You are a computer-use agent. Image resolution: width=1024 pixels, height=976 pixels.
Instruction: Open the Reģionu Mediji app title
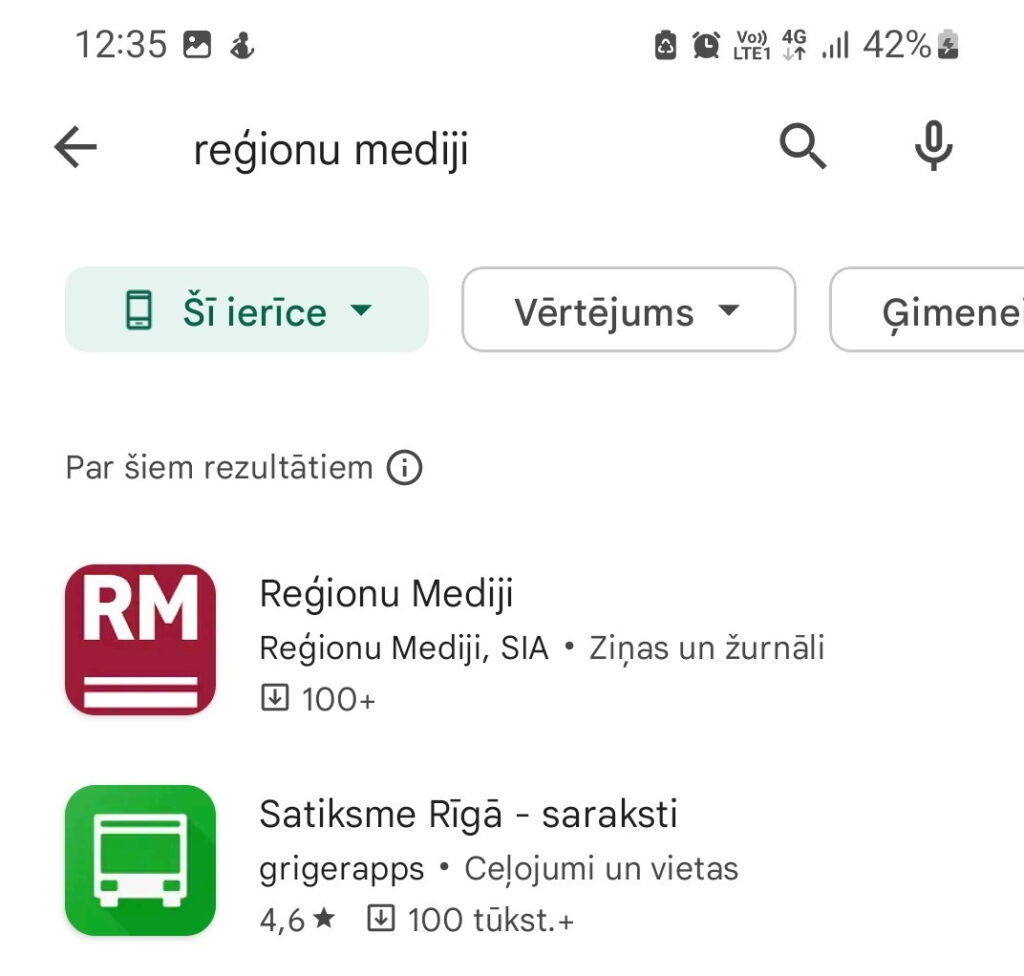(x=386, y=594)
